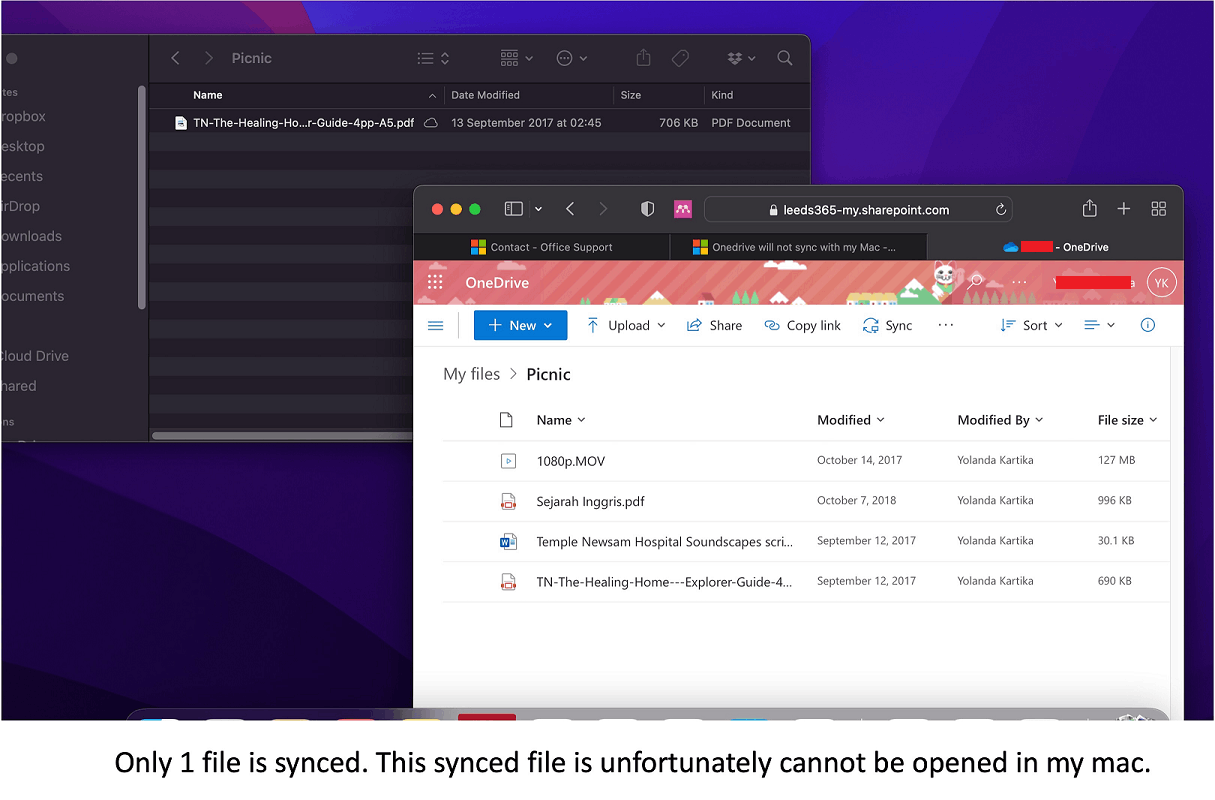The height and width of the screenshot is (800, 1215).
Task: Open Dropbox menu in Finder toolbar
Action: tap(741, 58)
